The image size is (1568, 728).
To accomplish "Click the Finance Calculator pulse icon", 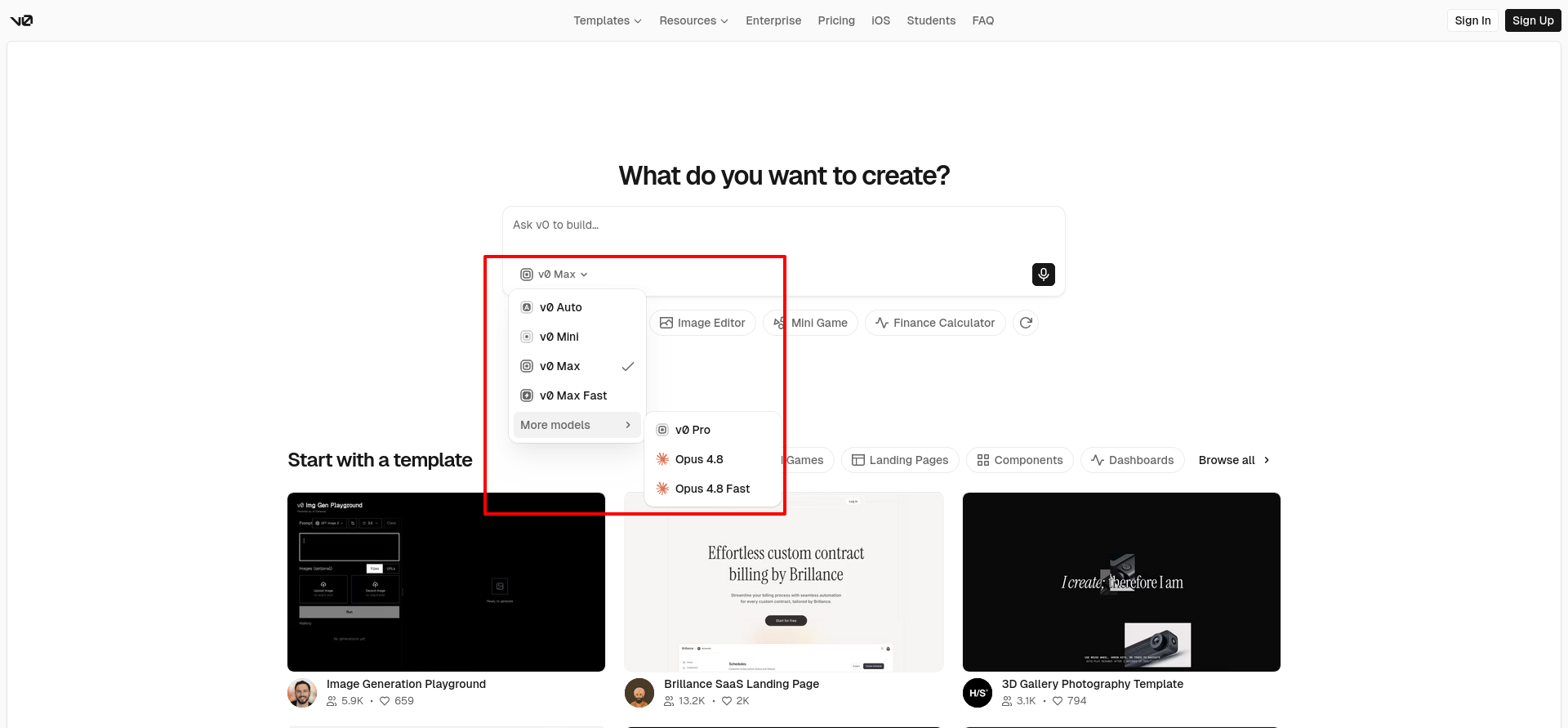I will click(882, 323).
